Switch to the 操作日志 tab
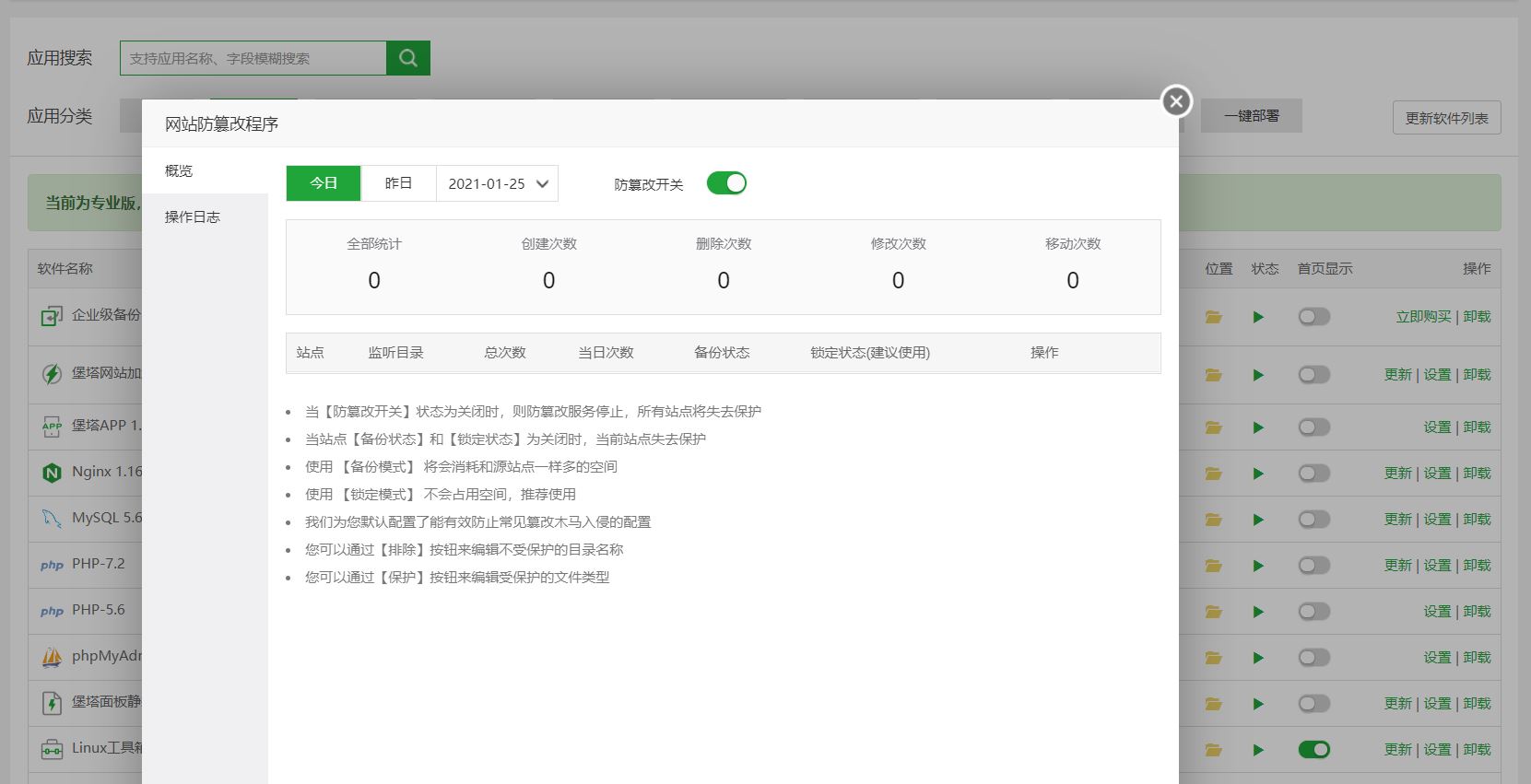 (193, 217)
